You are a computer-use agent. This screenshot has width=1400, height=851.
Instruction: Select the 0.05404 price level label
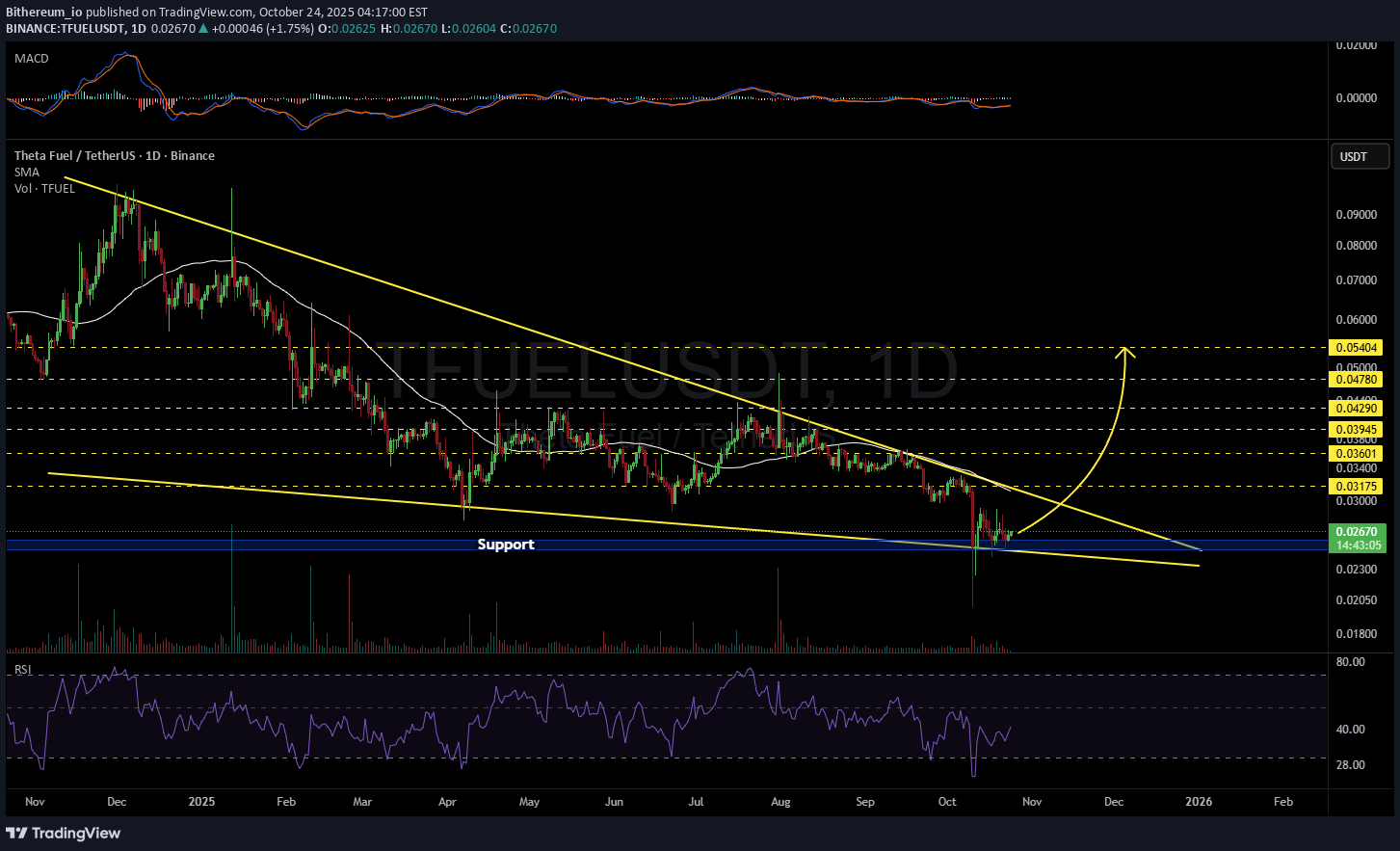[x=1355, y=348]
